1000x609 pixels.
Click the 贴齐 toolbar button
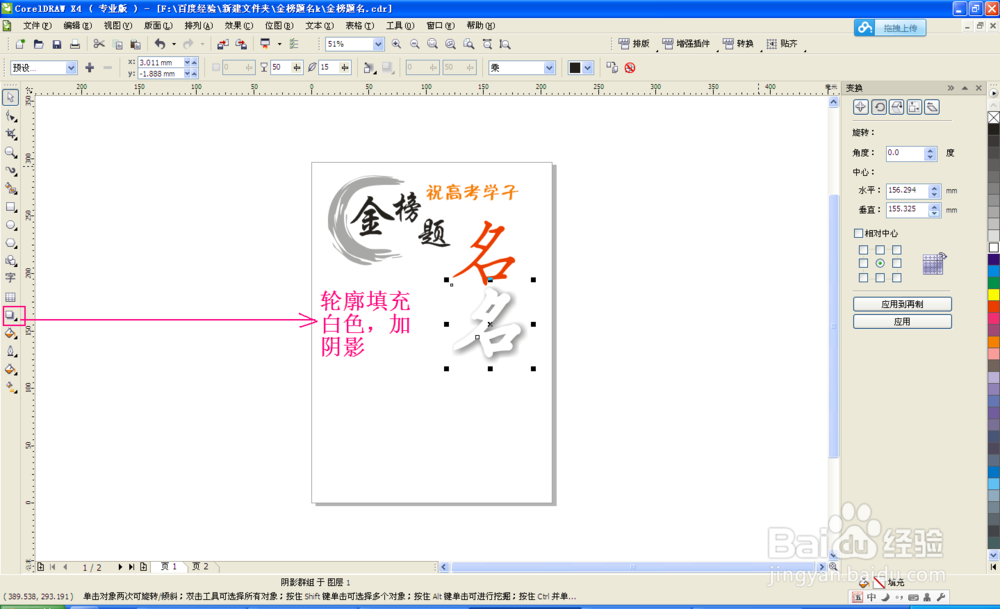pos(782,43)
